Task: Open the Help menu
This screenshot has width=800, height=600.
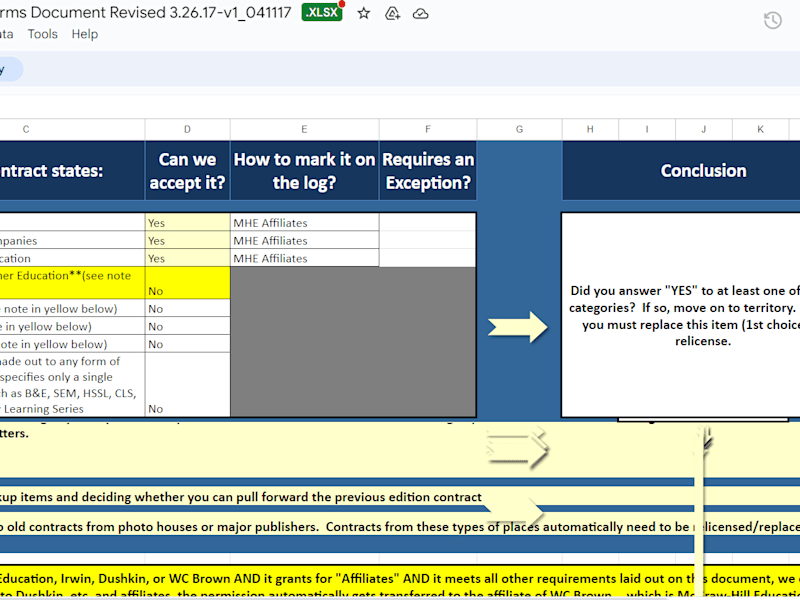Action: (x=85, y=34)
